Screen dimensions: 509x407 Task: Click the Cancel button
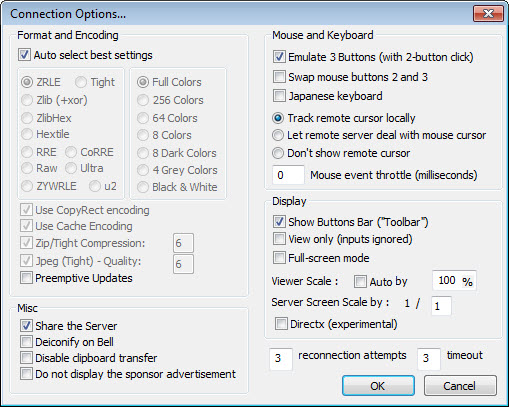pos(460,386)
